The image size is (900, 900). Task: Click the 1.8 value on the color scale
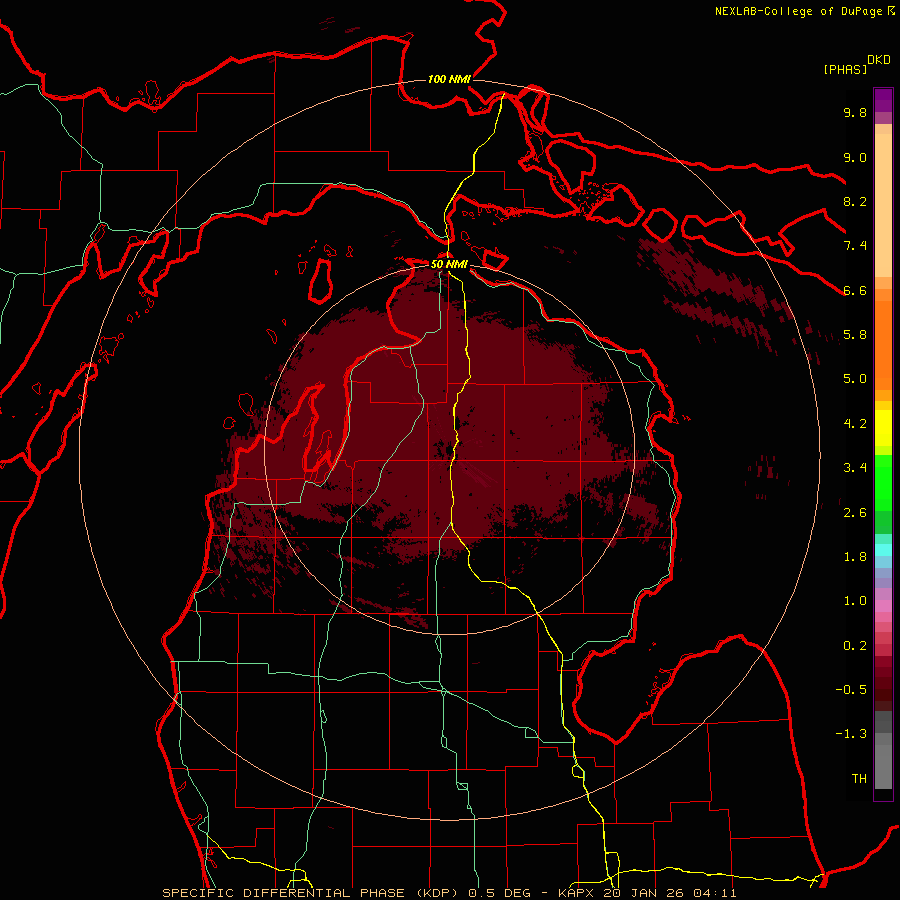pyautogui.click(x=855, y=557)
